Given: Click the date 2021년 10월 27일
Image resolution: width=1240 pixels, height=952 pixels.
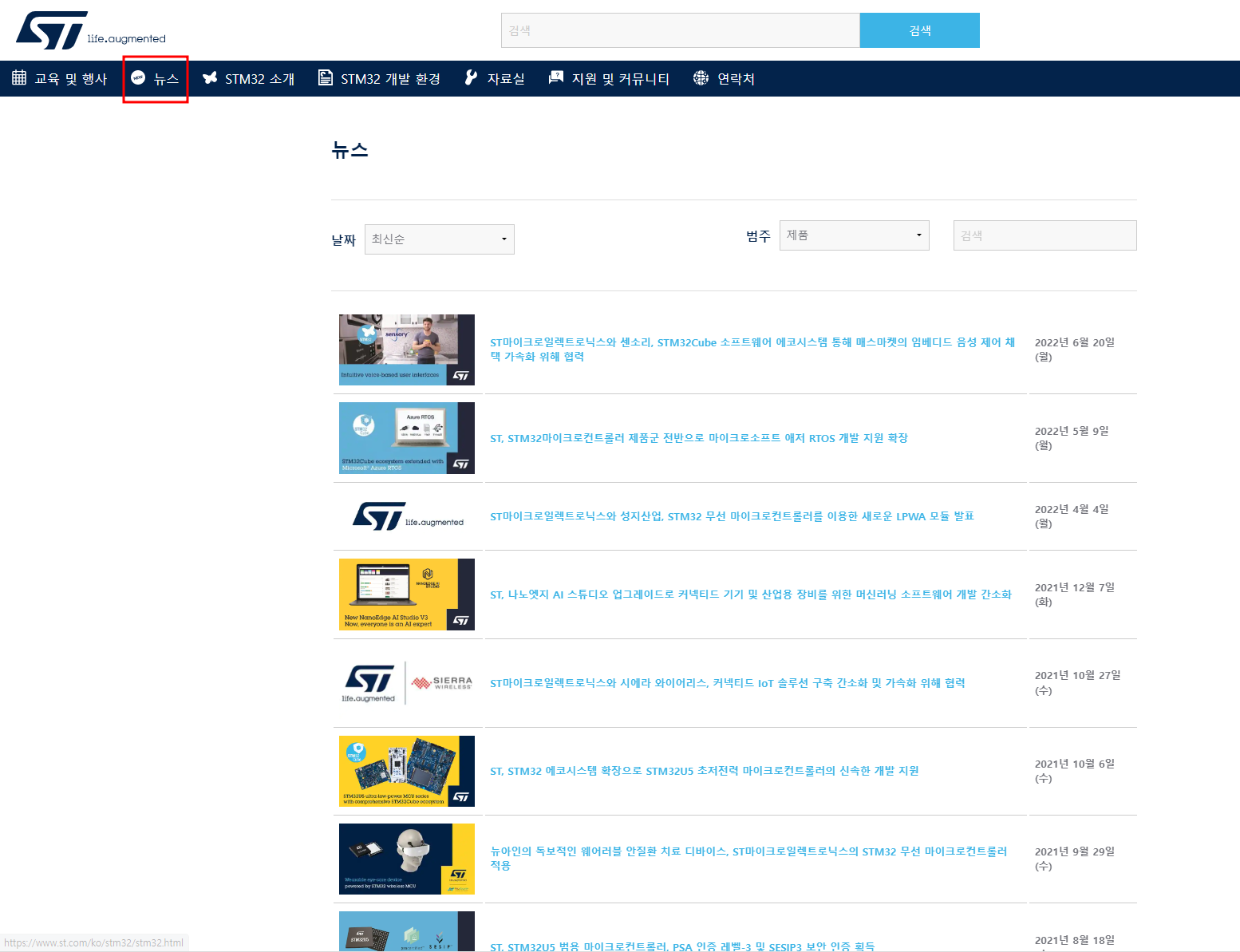Looking at the screenshot, I should point(1078,683).
